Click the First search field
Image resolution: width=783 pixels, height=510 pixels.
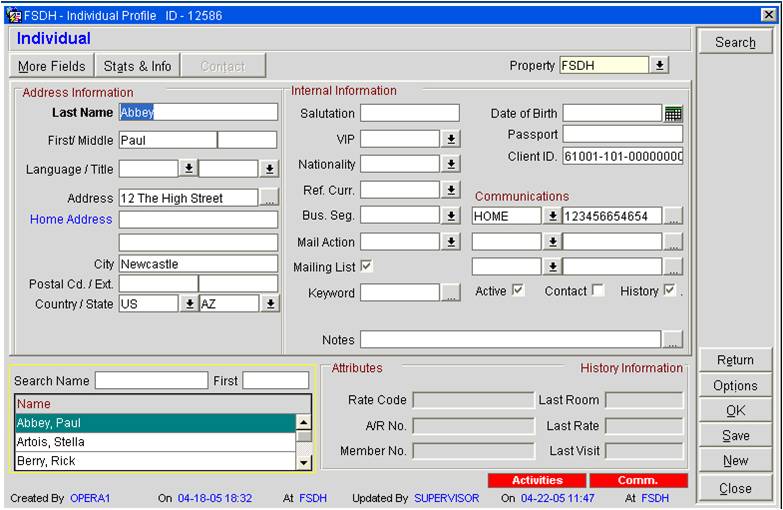click(276, 380)
